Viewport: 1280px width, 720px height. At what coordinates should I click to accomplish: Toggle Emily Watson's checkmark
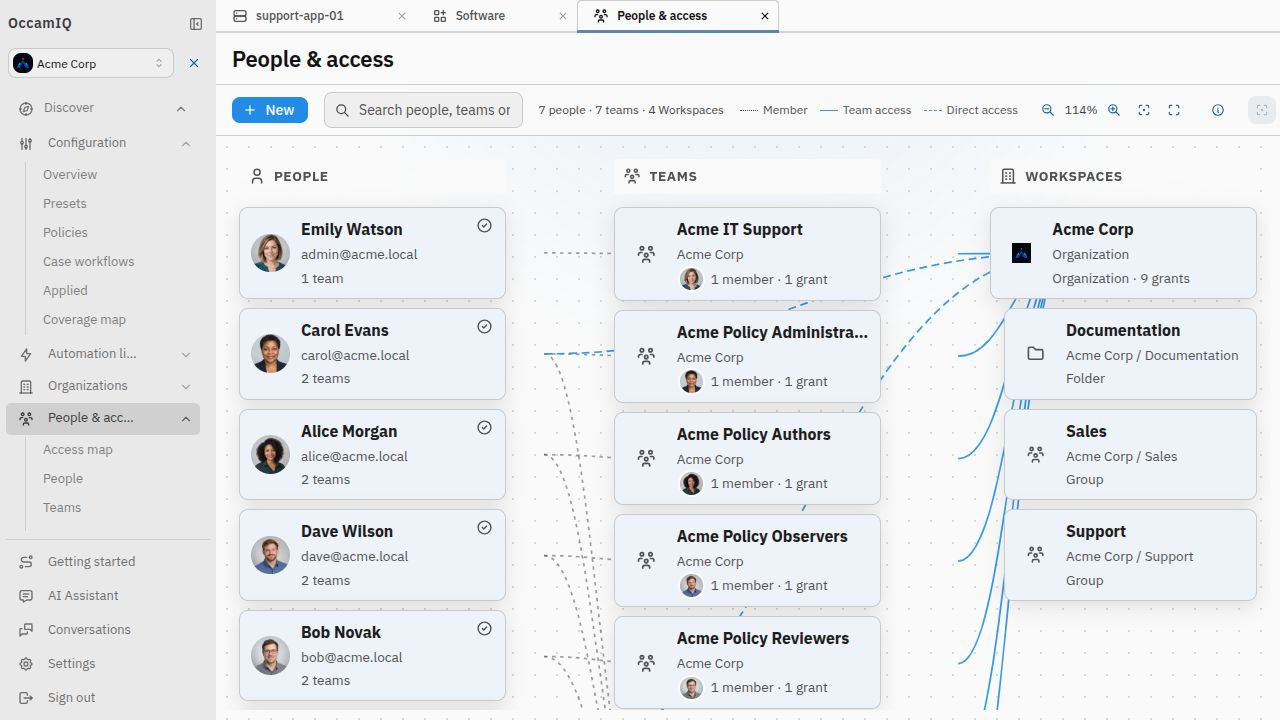point(485,226)
